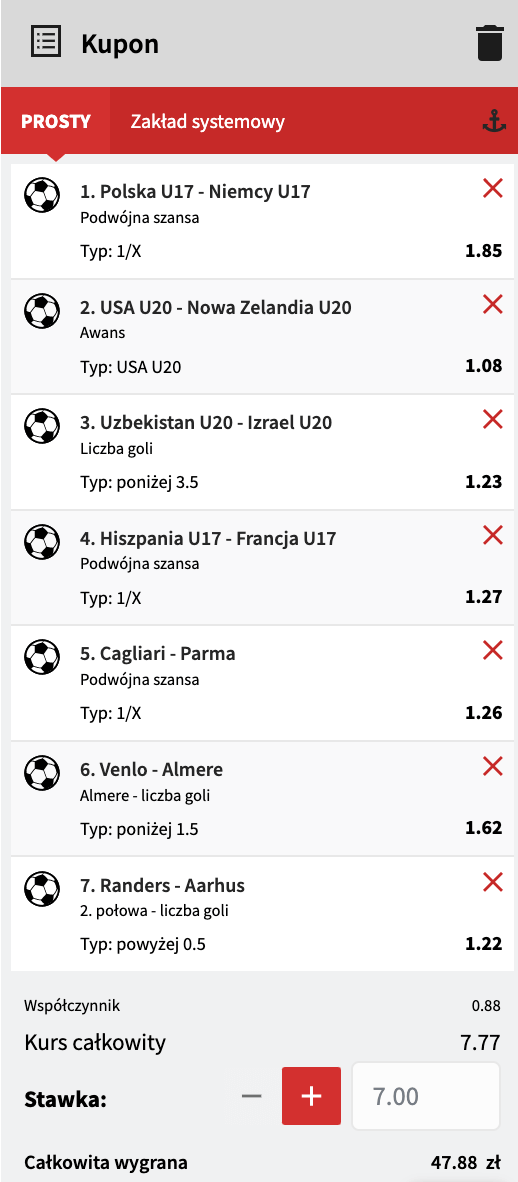Remove Venlo - Almere bet
518x1182 pixels.
[492, 767]
